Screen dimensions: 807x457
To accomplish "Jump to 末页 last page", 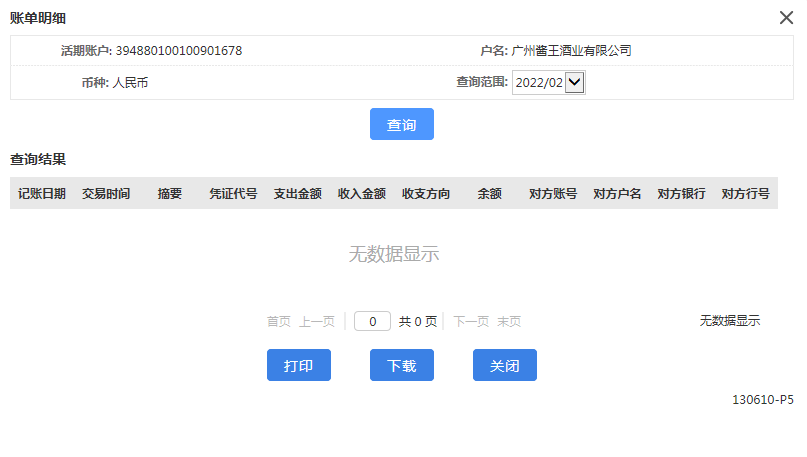I will [509, 322].
